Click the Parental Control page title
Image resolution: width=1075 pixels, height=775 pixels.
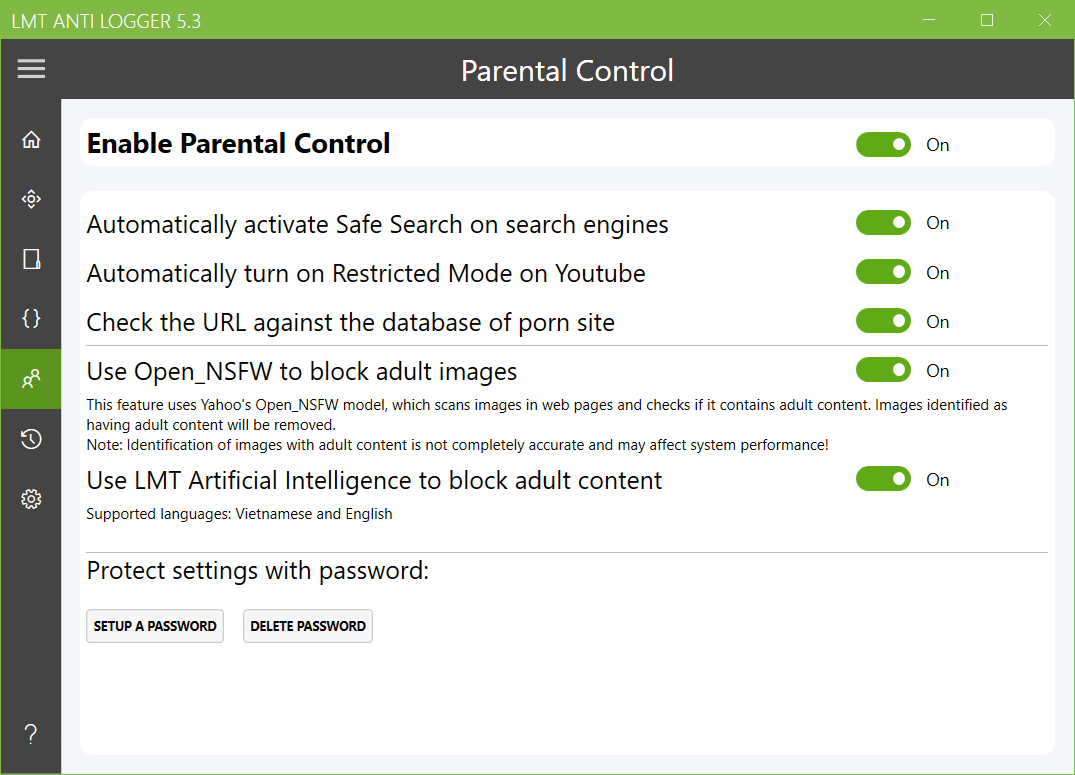point(567,71)
